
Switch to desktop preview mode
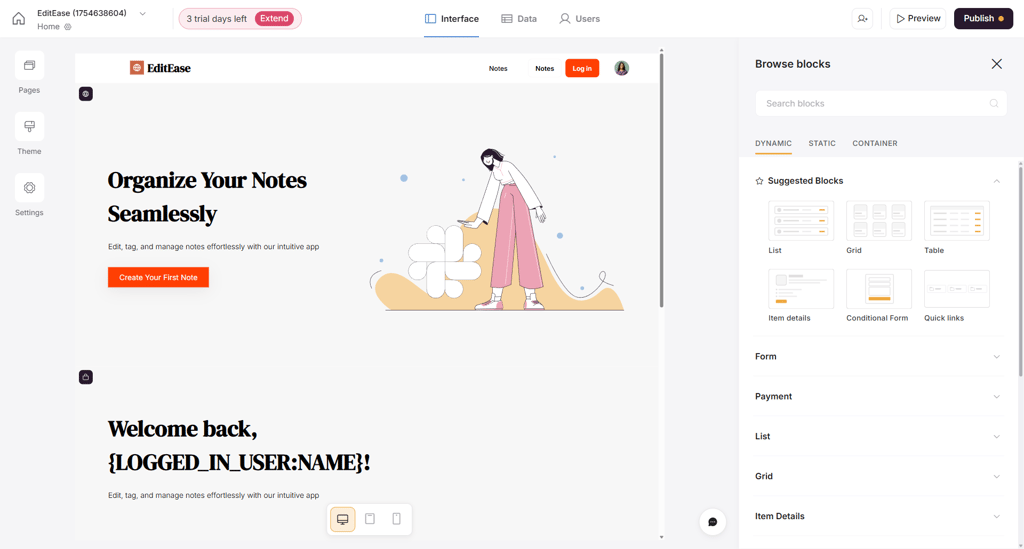(343, 519)
